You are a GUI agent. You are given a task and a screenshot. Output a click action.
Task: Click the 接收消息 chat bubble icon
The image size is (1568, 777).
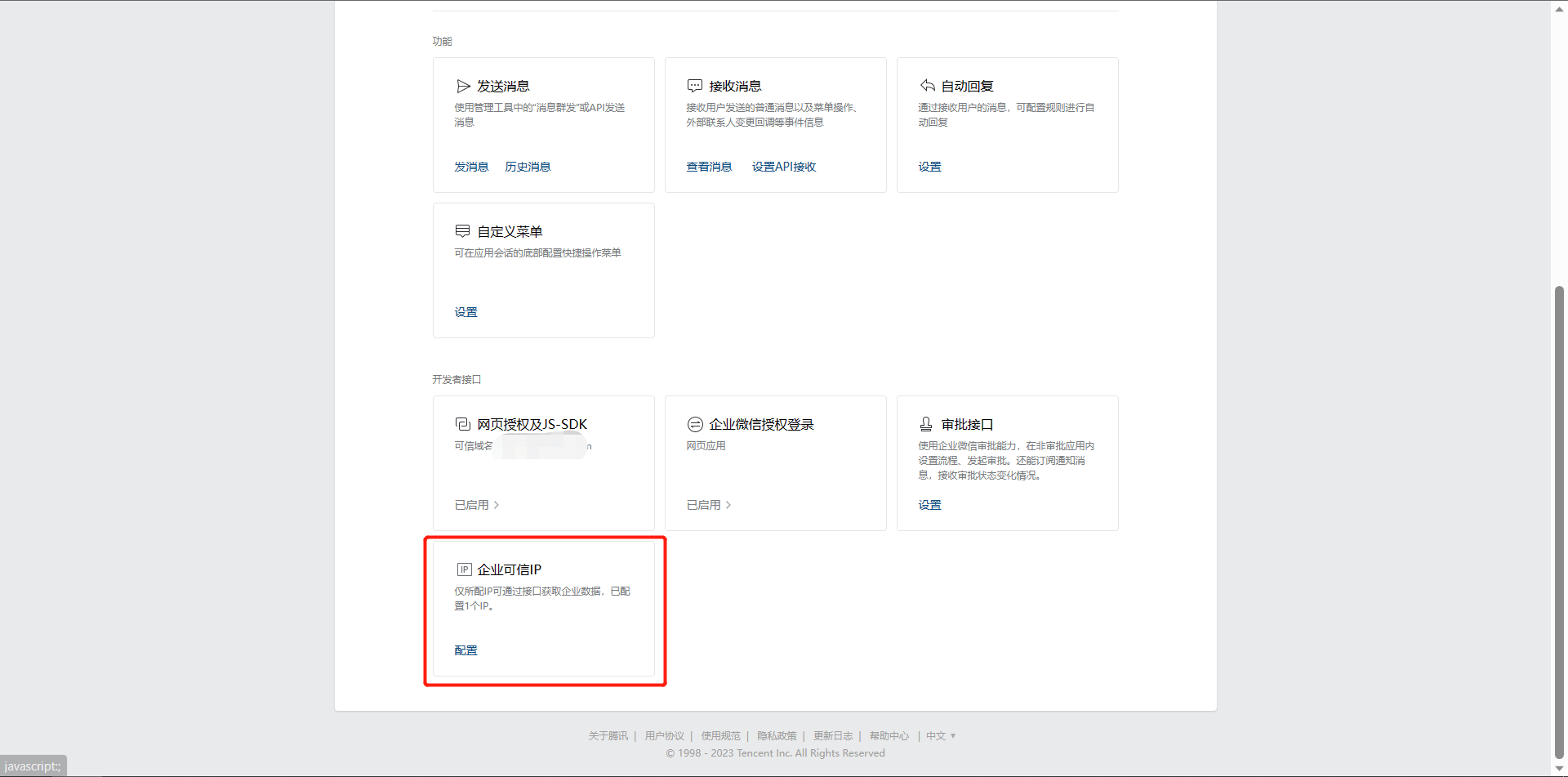[x=695, y=86]
